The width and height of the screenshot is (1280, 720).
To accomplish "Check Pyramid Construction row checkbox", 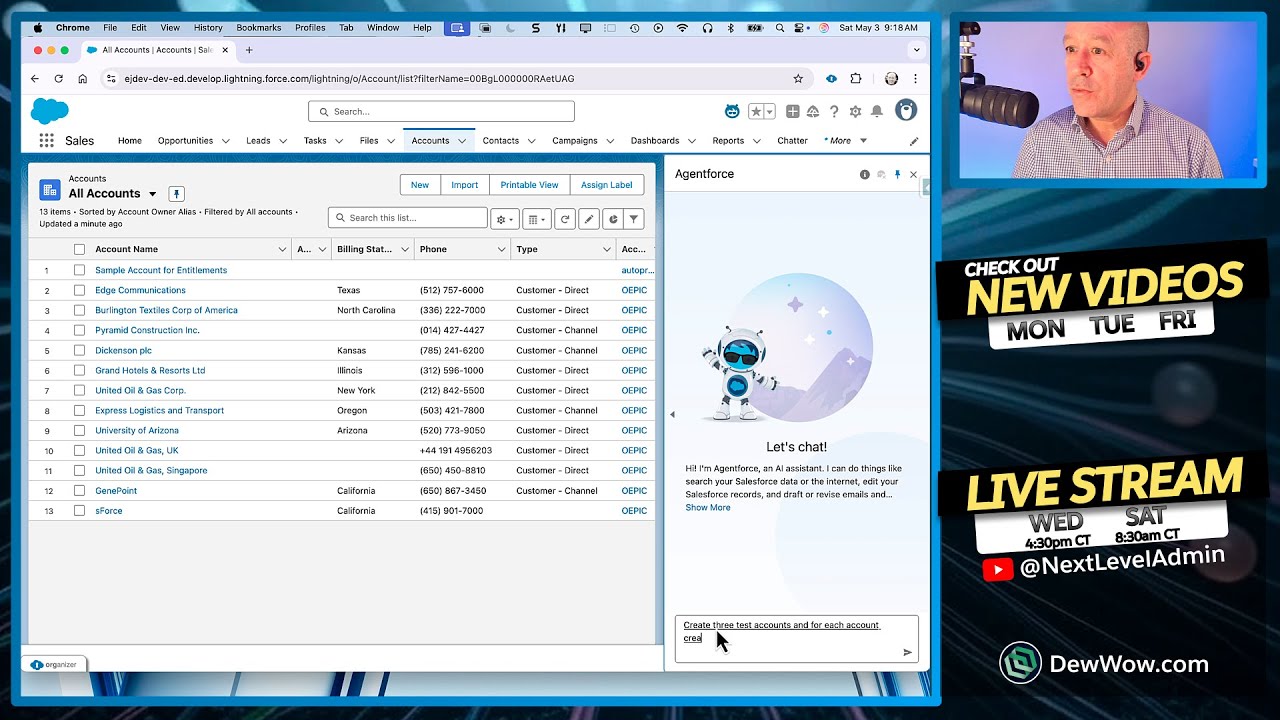I will point(79,330).
